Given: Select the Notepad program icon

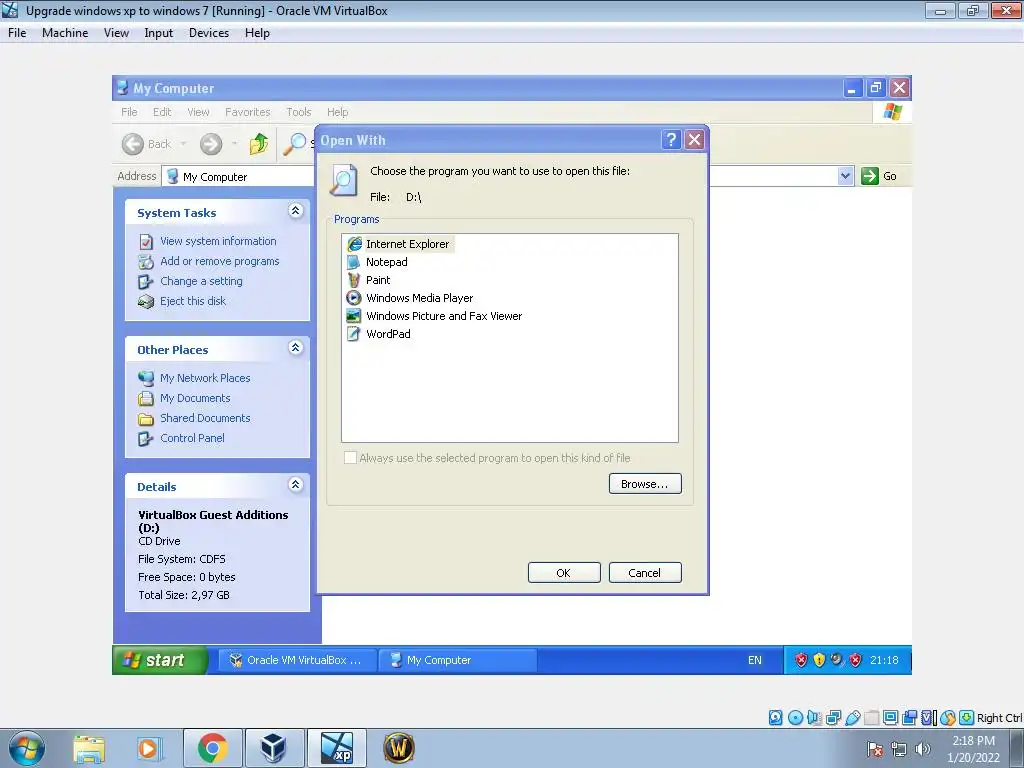Looking at the screenshot, I should [353, 263].
